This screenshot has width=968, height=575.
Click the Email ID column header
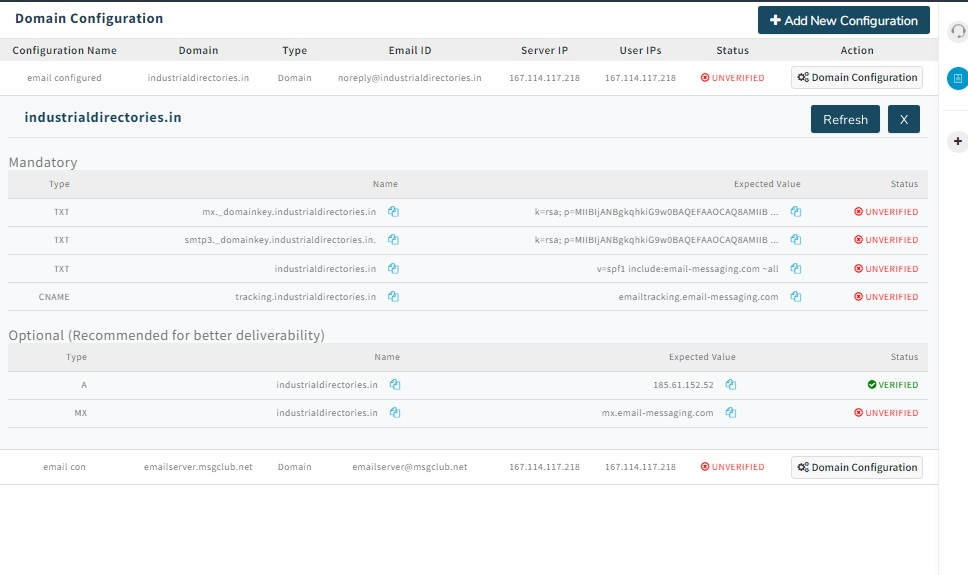(409, 51)
